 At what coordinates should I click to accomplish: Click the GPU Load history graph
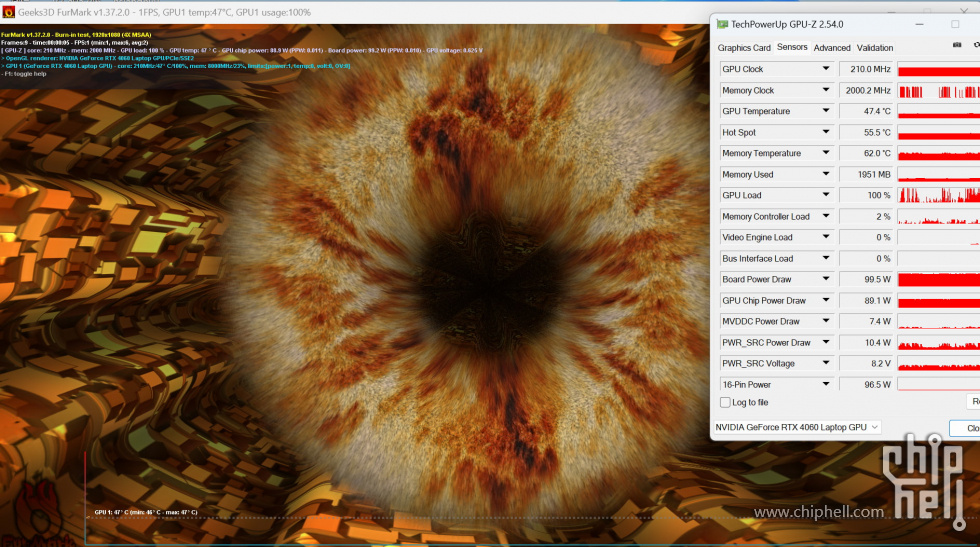(939, 196)
